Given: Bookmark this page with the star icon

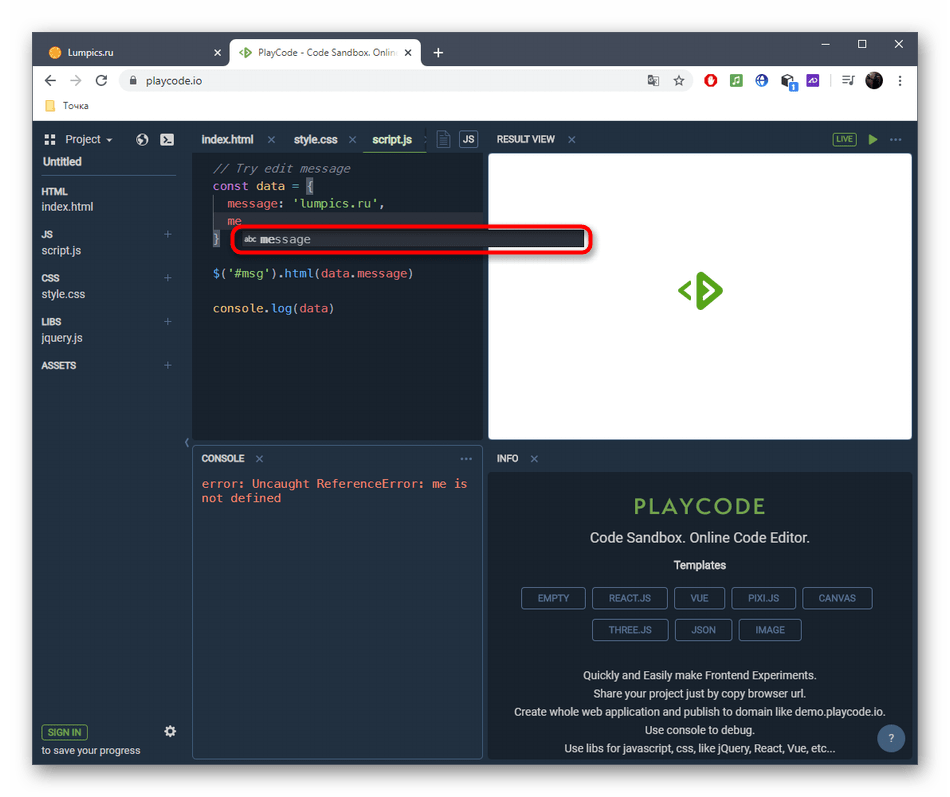Looking at the screenshot, I should pos(679,81).
